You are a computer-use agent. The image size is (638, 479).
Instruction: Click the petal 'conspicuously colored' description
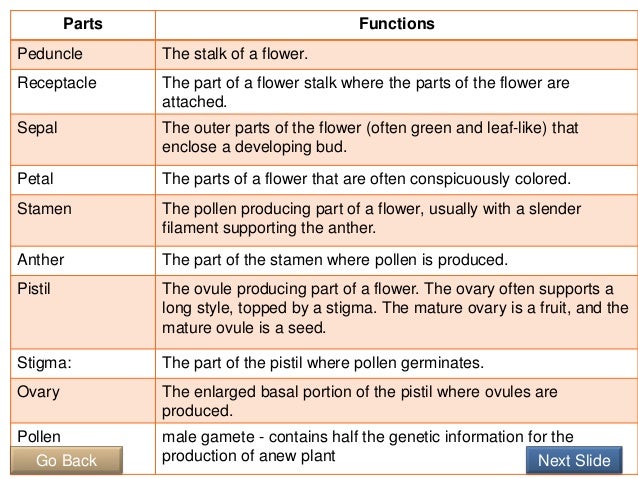[x=366, y=179]
